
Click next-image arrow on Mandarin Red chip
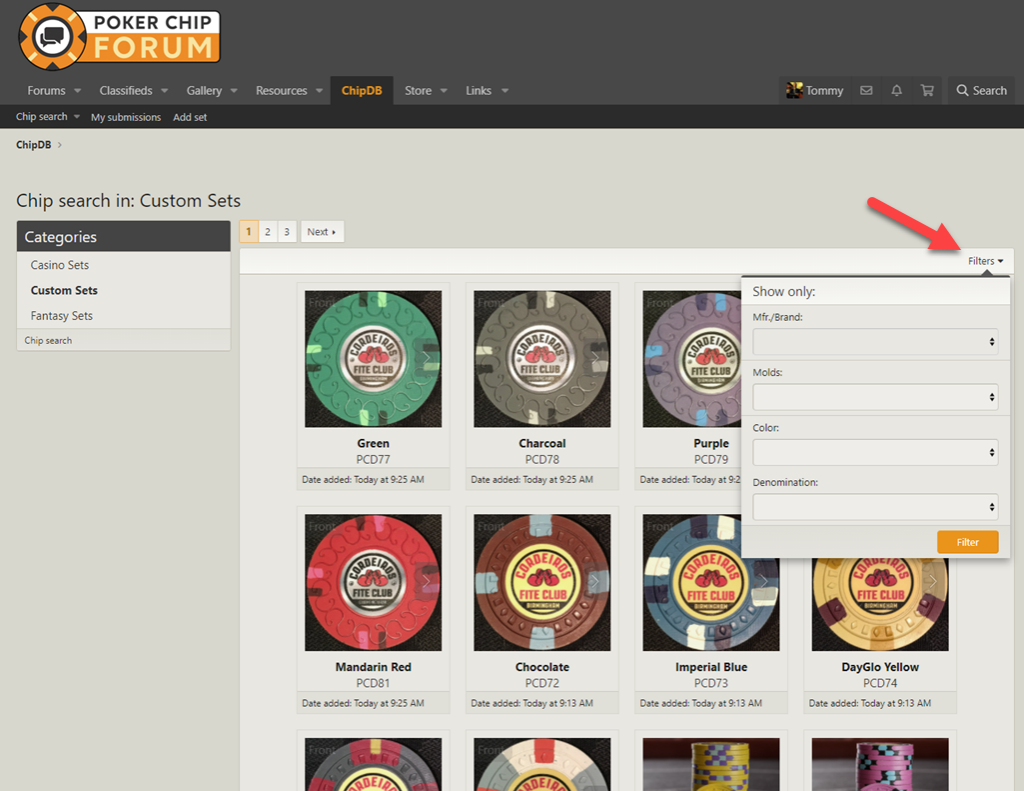click(426, 581)
